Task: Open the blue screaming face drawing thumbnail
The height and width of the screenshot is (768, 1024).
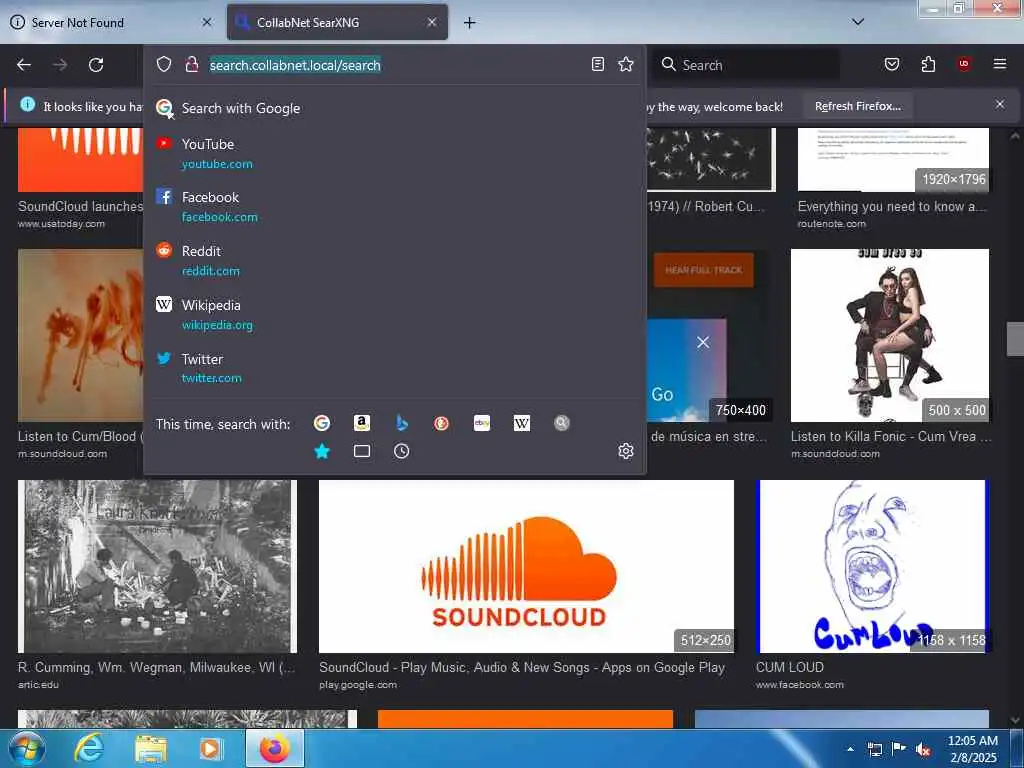Action: point(872,566)
